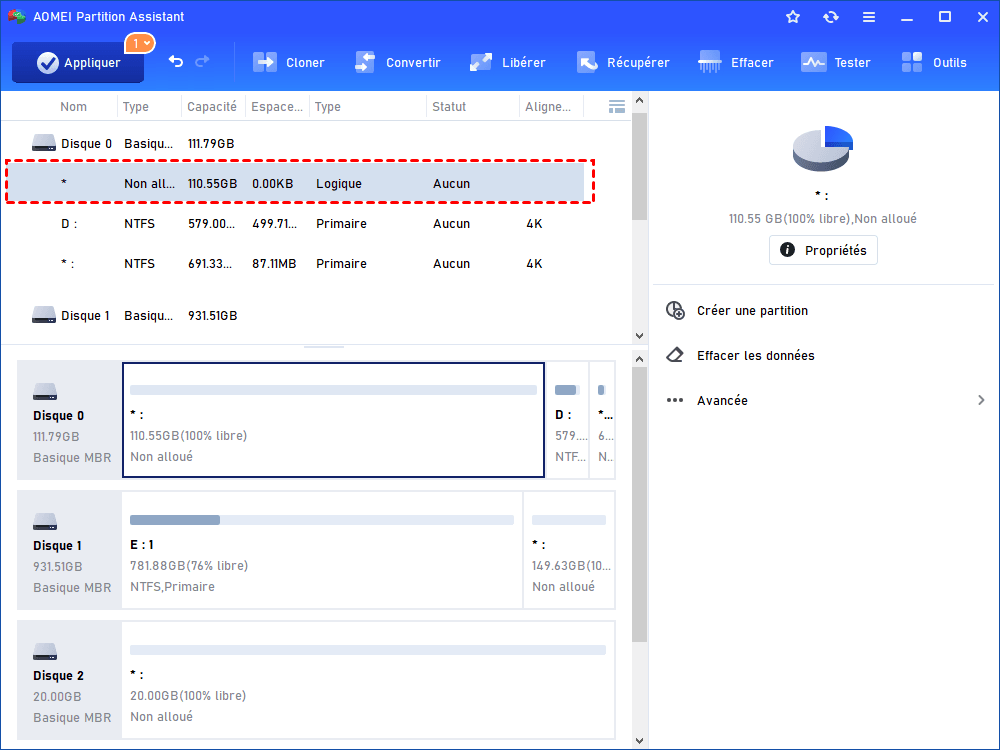Viewport: 1000px width, 750px height.
Task: Click the AOMEI app logo icon
Action: point(17,16)
